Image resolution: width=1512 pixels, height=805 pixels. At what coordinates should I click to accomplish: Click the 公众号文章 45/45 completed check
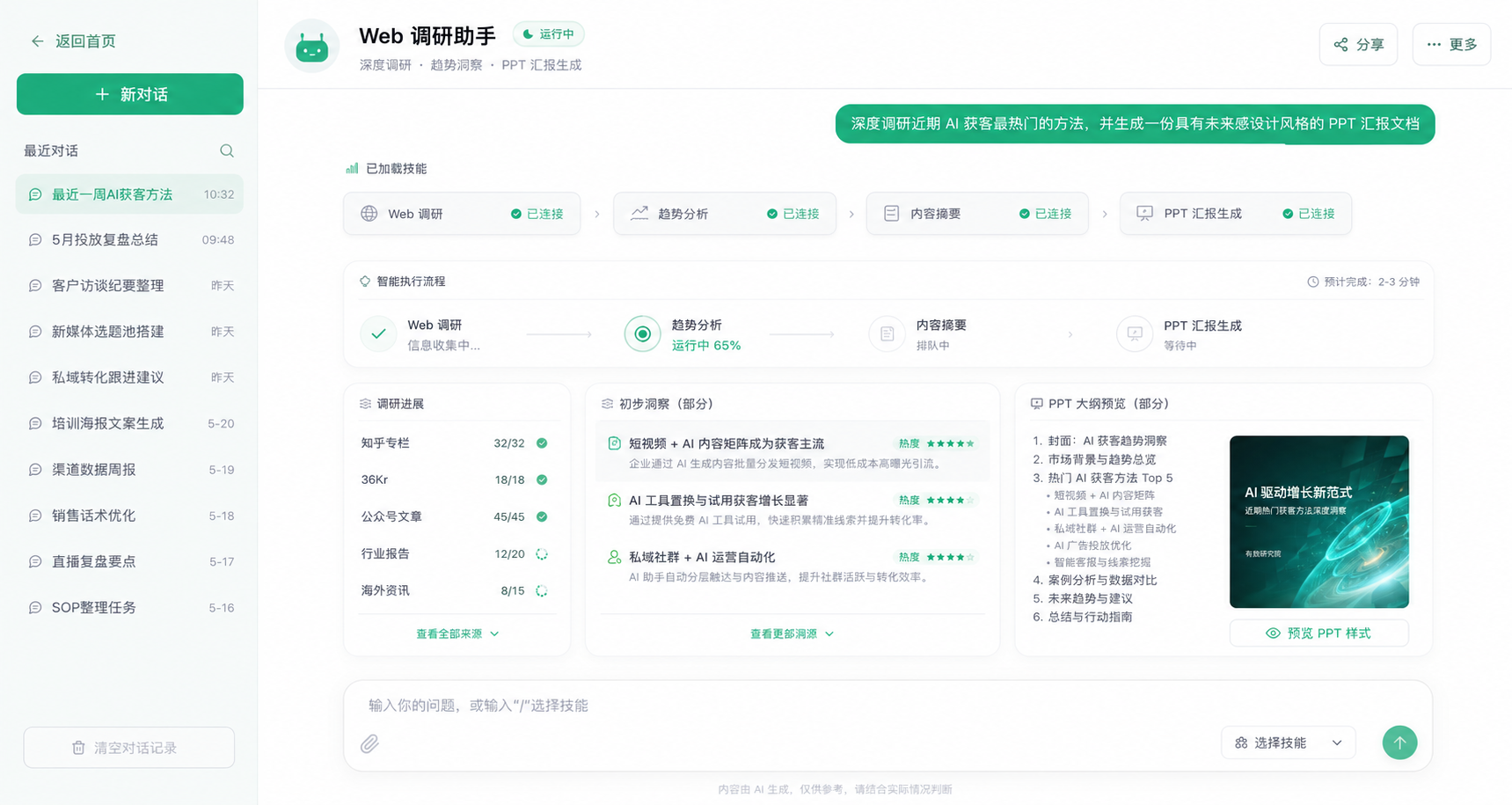542,517
